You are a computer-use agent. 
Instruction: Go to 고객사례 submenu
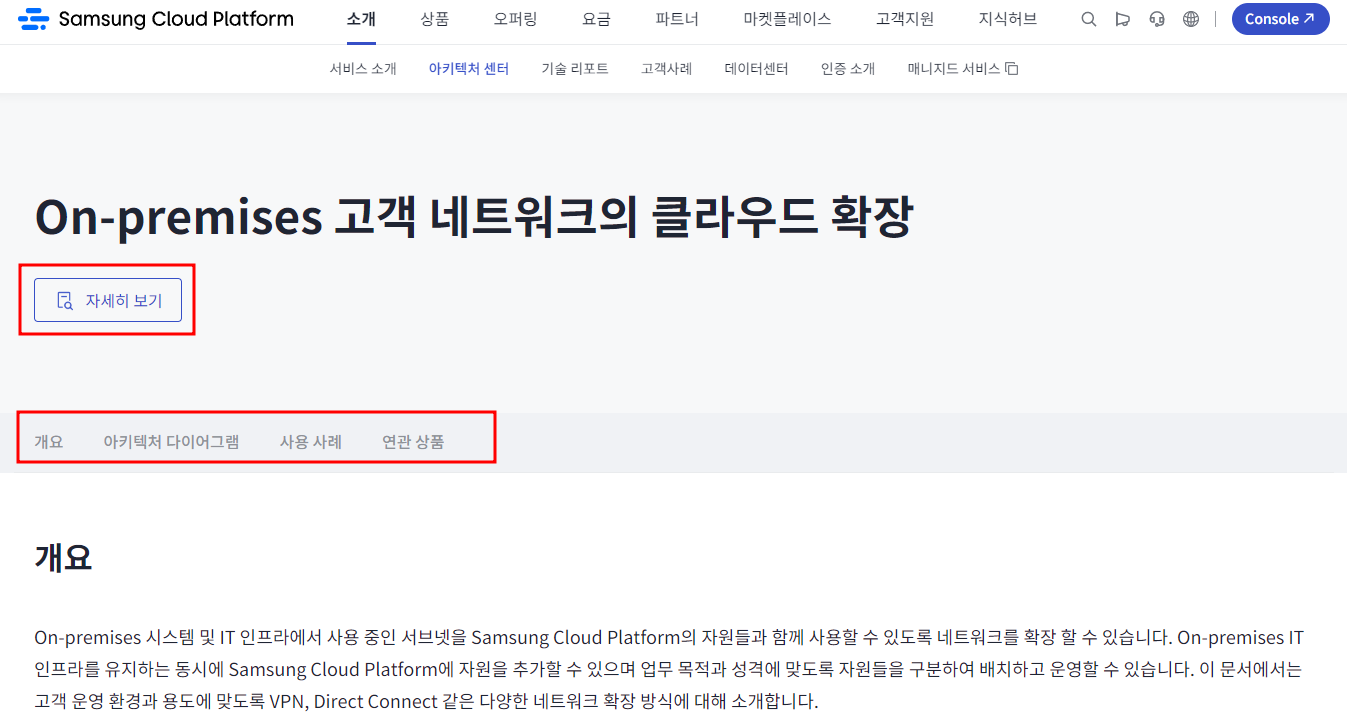pyautogui.click(x=667, y=69)
